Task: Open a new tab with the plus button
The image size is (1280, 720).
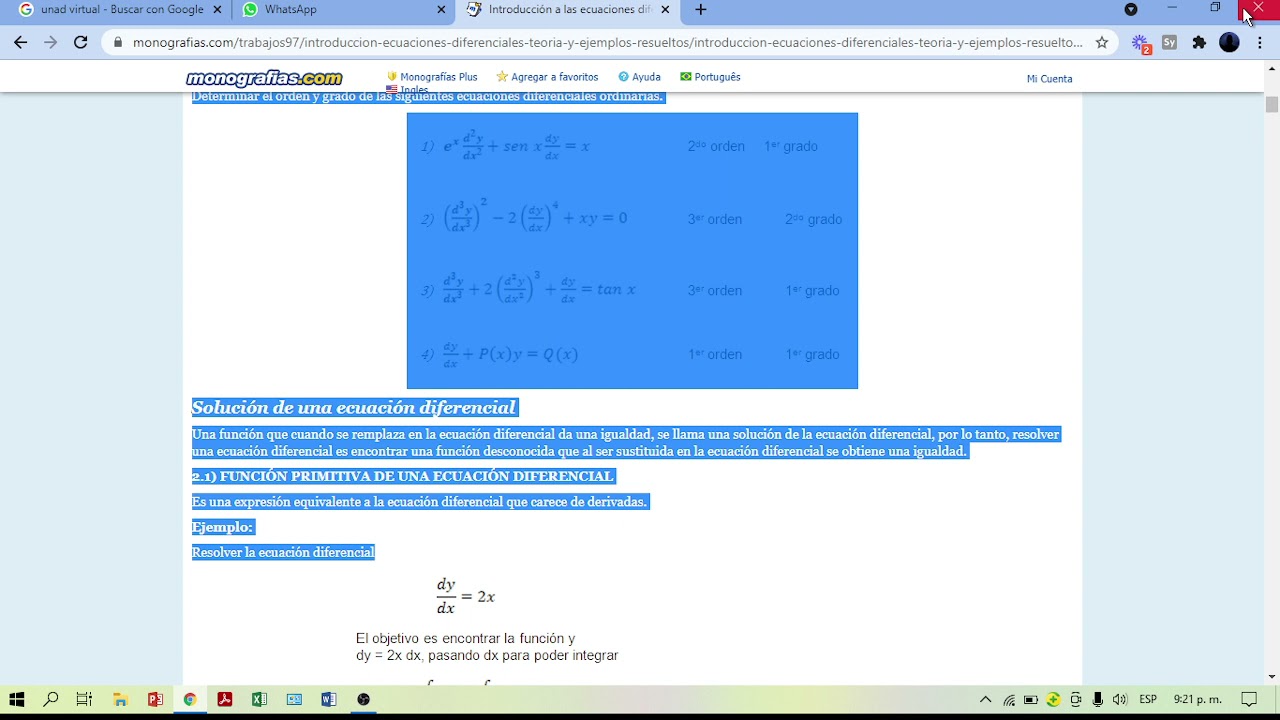Action: (x=701, y=10)
